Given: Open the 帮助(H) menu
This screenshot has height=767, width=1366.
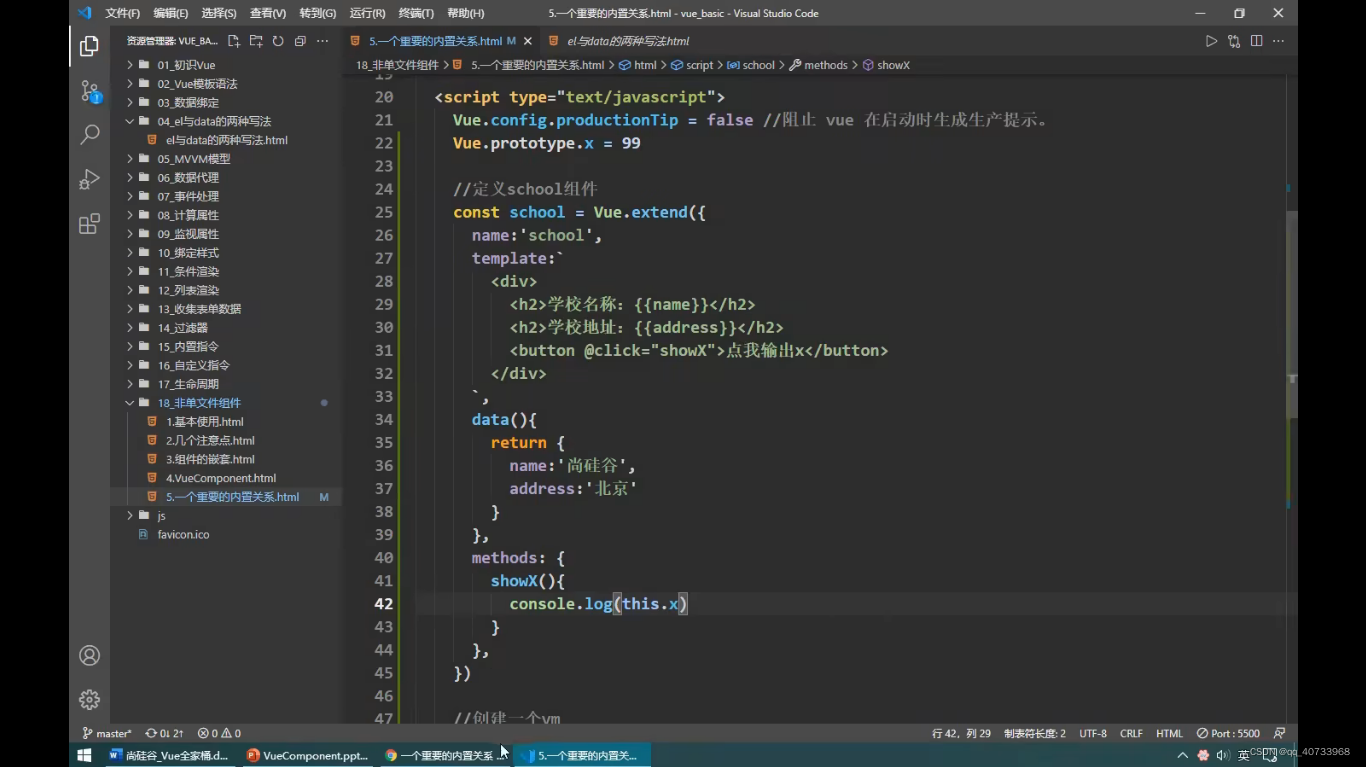Looking at the screenshot, I should click(x=465, y=13).
